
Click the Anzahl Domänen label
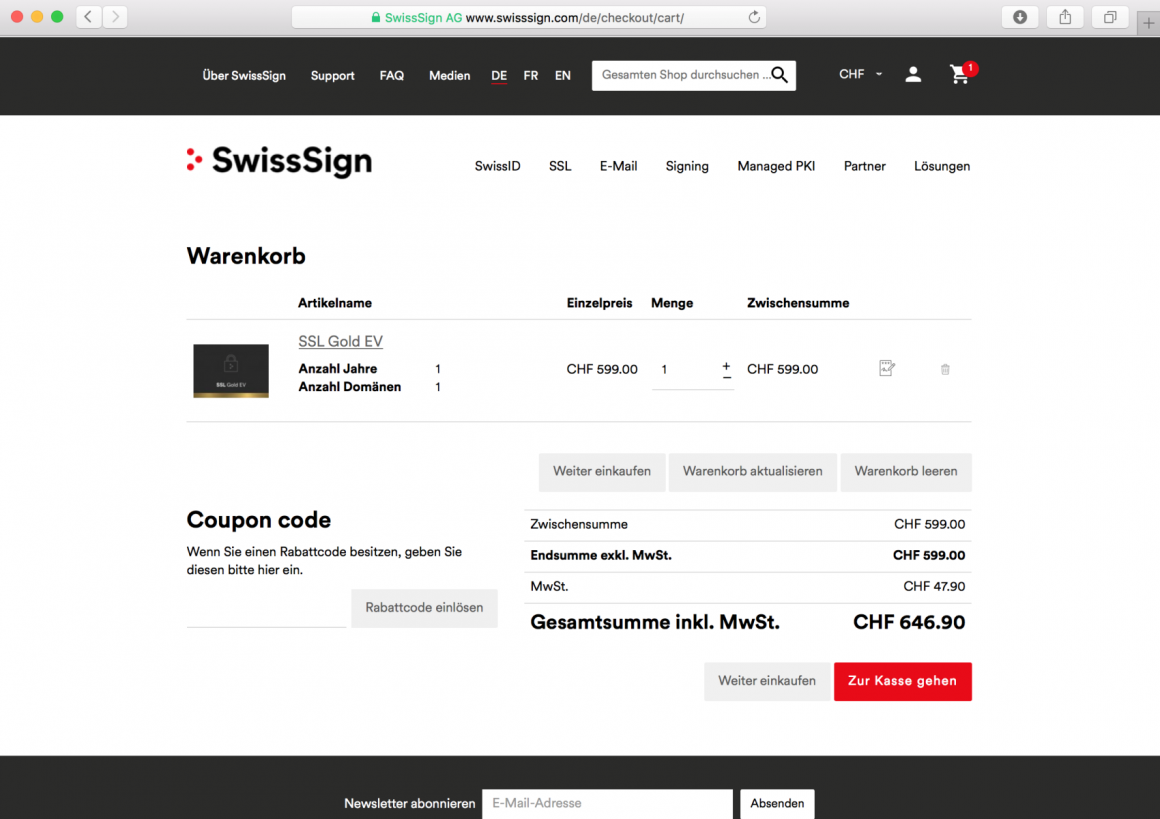349,387
